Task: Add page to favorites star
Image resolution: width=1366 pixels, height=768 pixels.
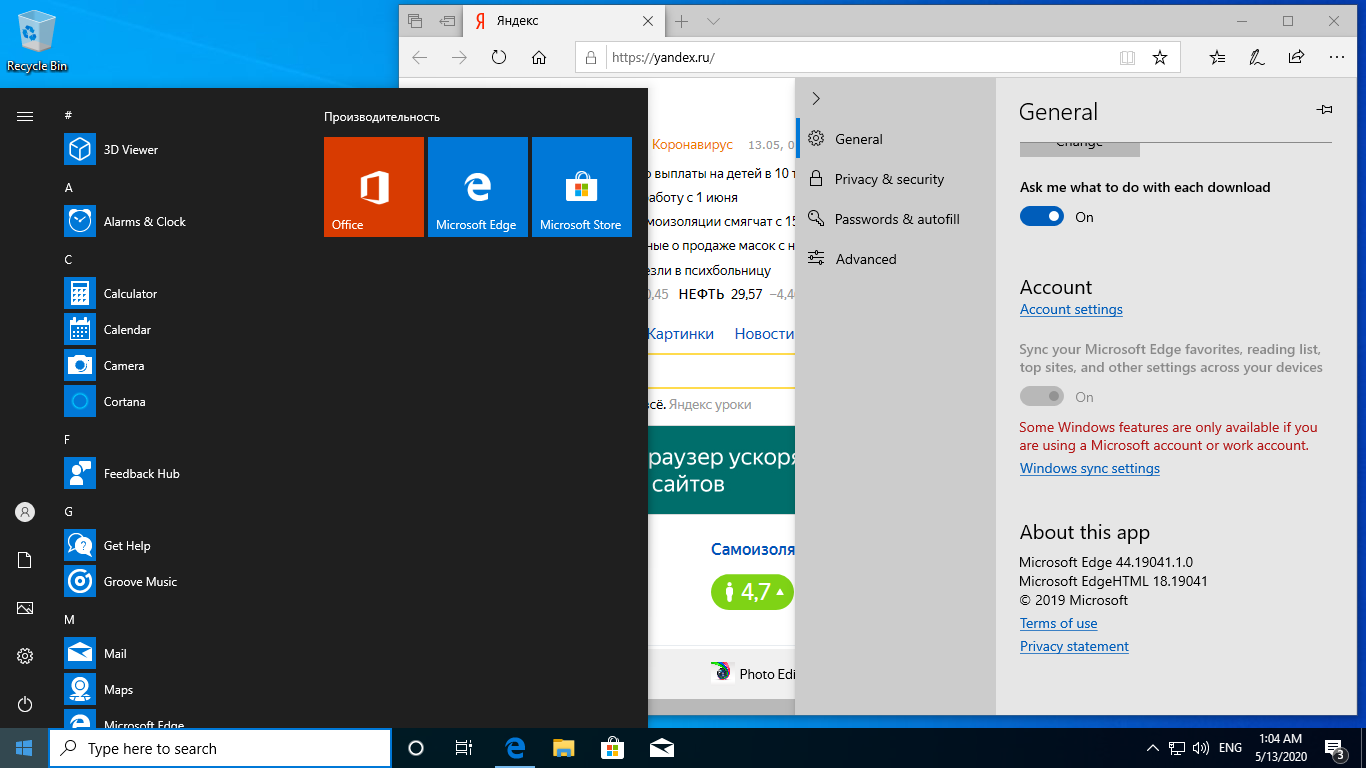Action: (1160, 58)
